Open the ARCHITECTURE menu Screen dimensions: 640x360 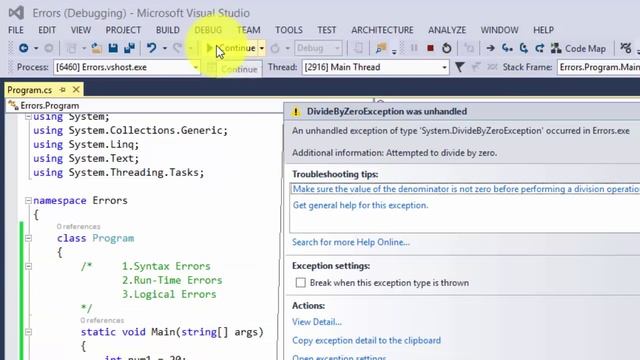click(382, 30)
